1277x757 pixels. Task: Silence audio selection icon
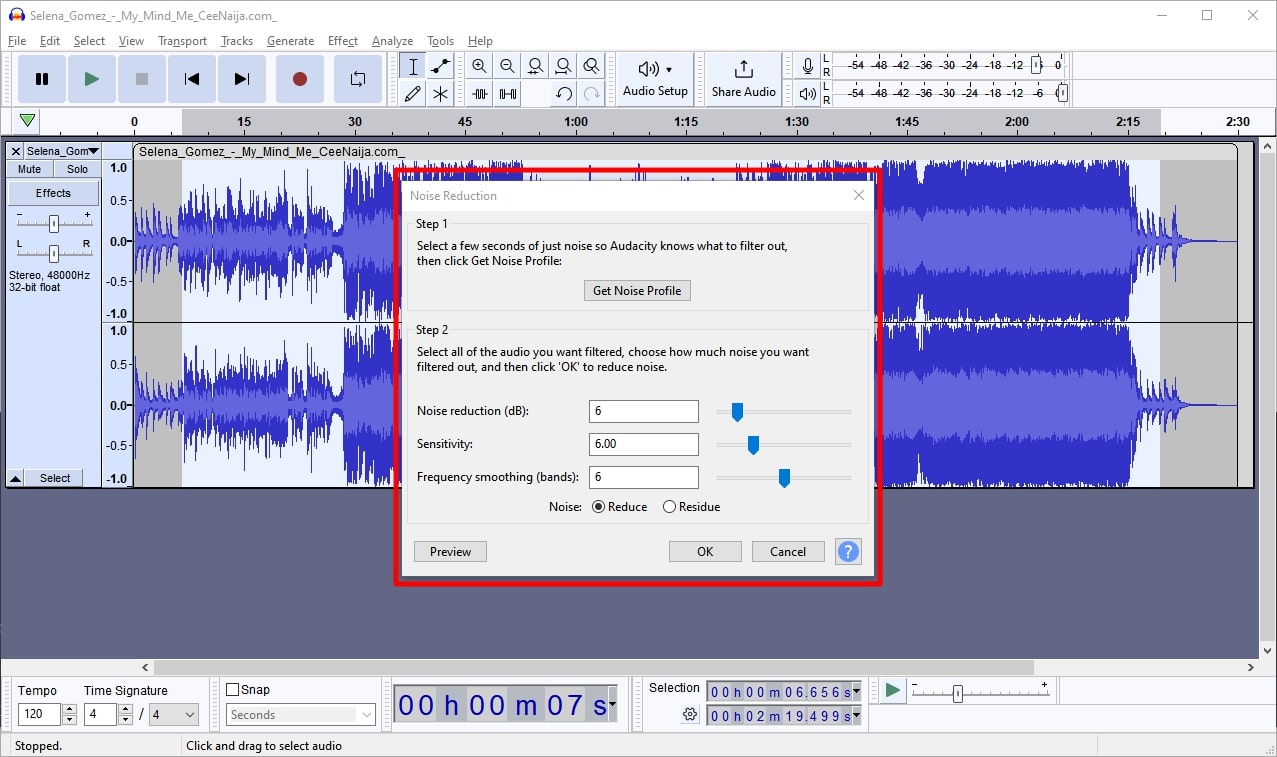click(x=508, y=94)
